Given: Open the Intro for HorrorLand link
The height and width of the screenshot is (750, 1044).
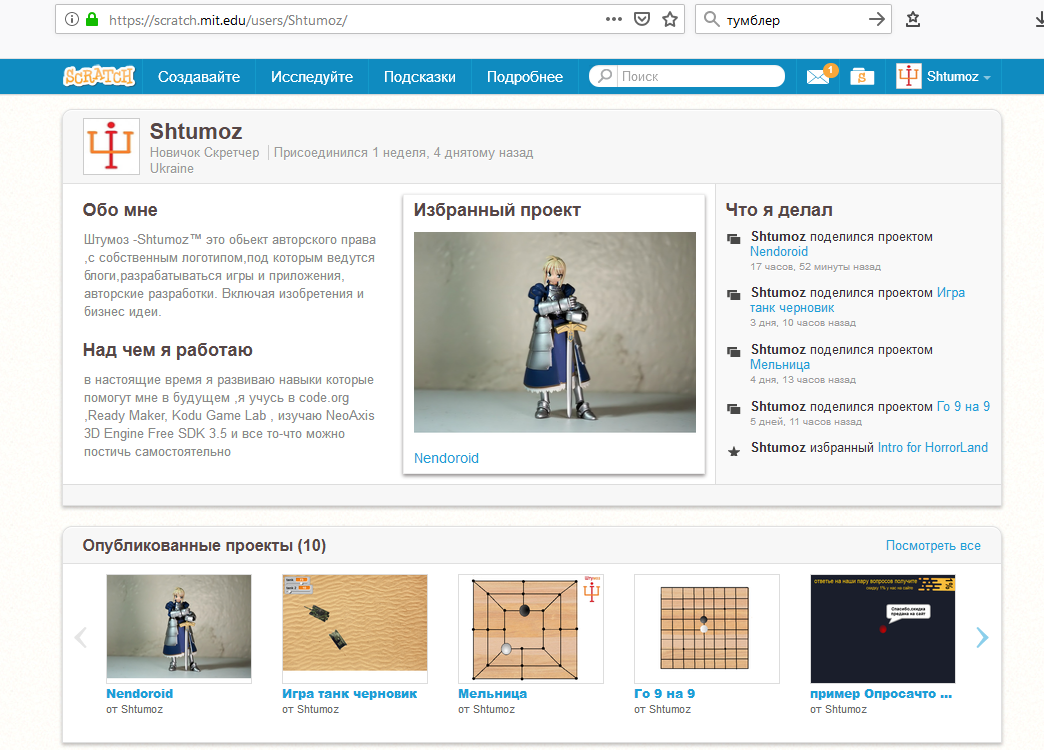Looking at the screenshot, I should 933,448.
